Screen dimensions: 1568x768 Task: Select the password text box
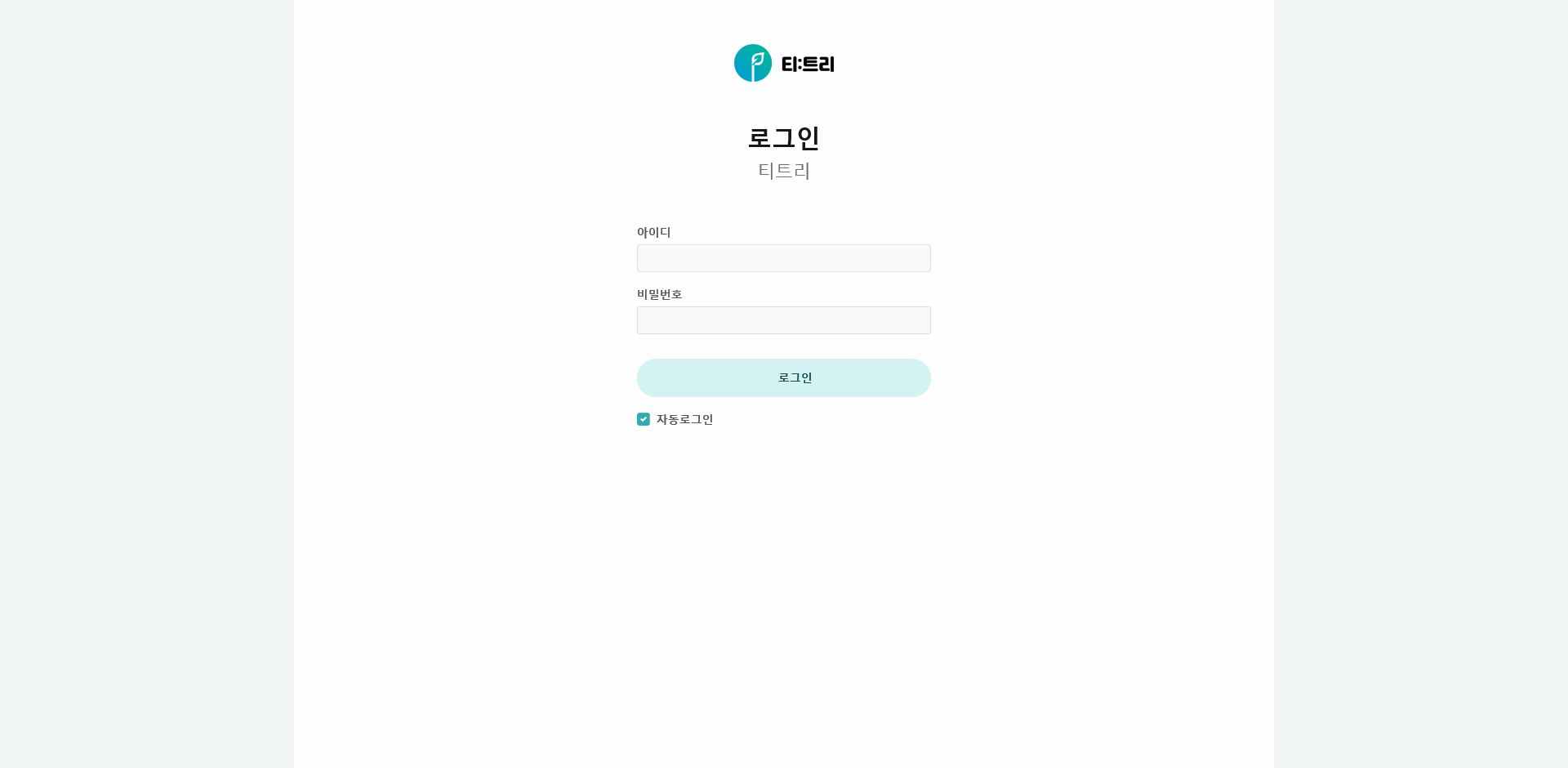[783, 320]
